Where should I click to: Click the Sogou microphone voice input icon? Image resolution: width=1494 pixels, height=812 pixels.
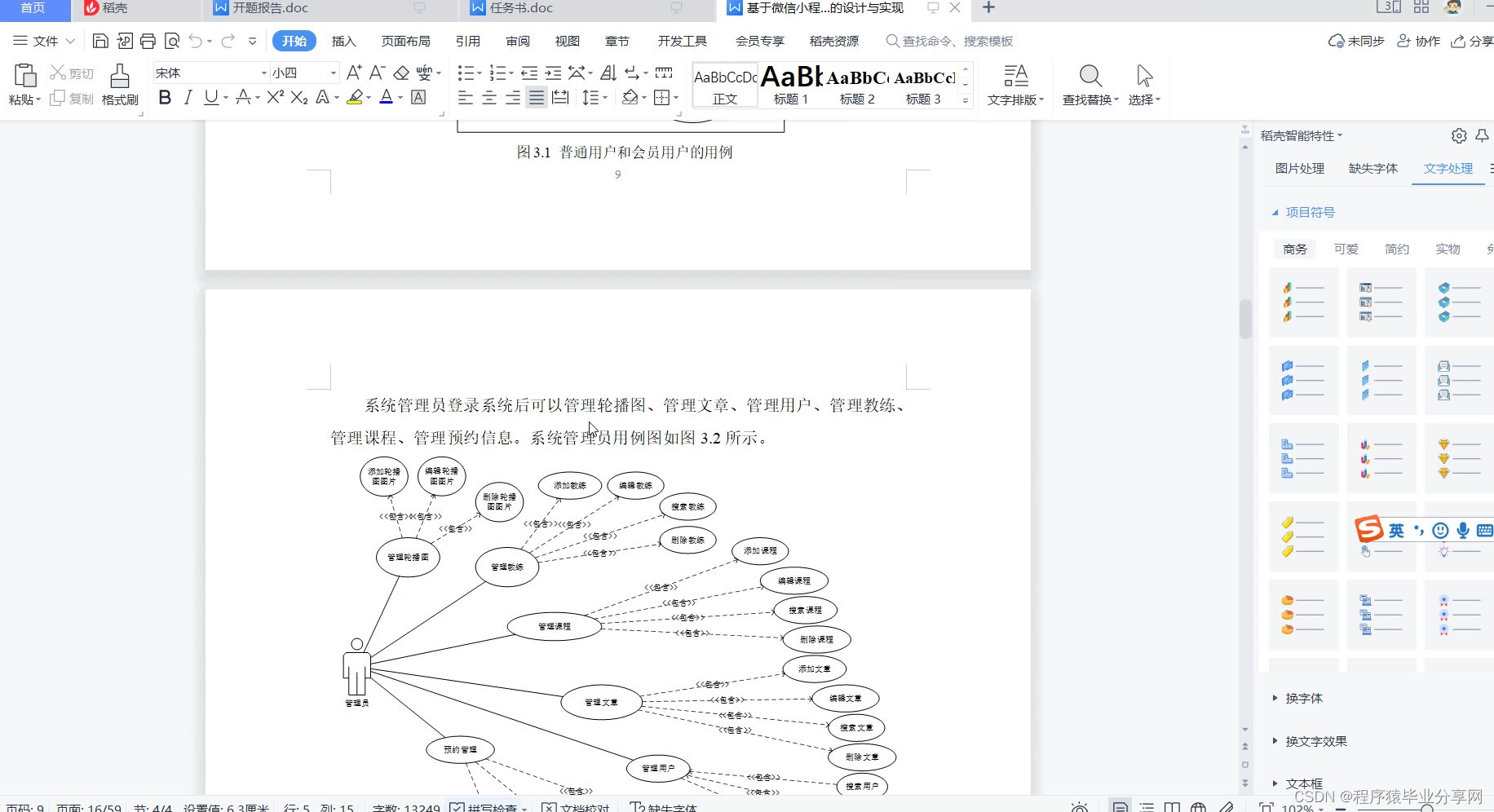pyautogui.click(x=1463, y=531)
